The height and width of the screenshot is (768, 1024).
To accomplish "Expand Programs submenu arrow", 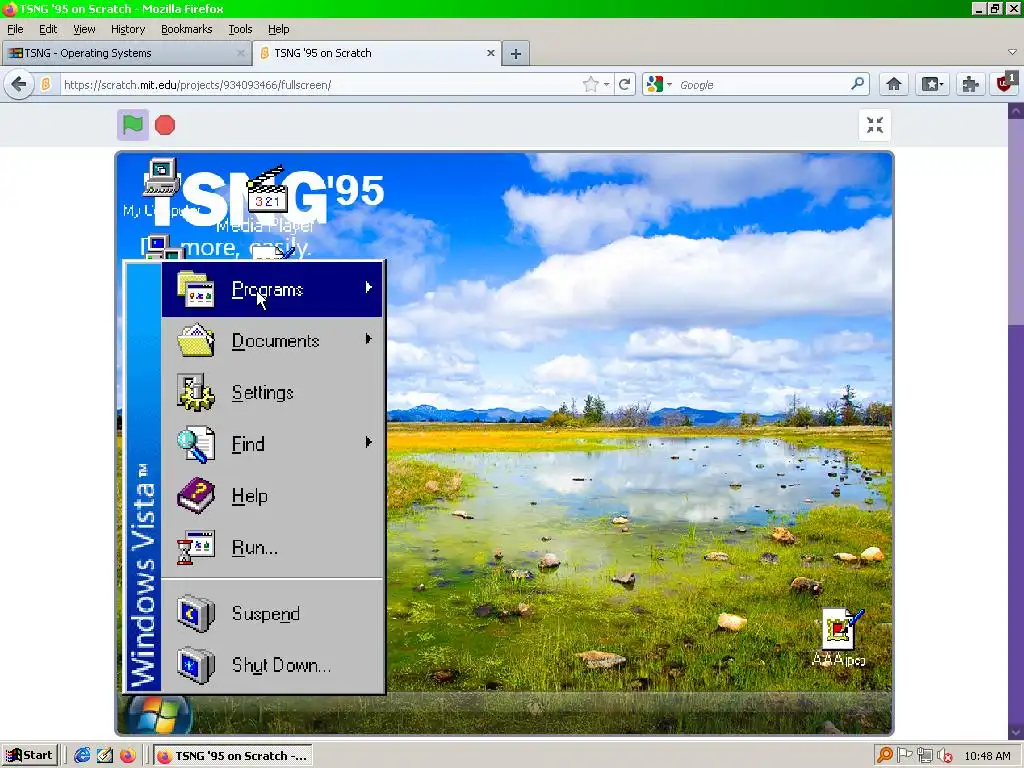I will click(x=369, y=287).
